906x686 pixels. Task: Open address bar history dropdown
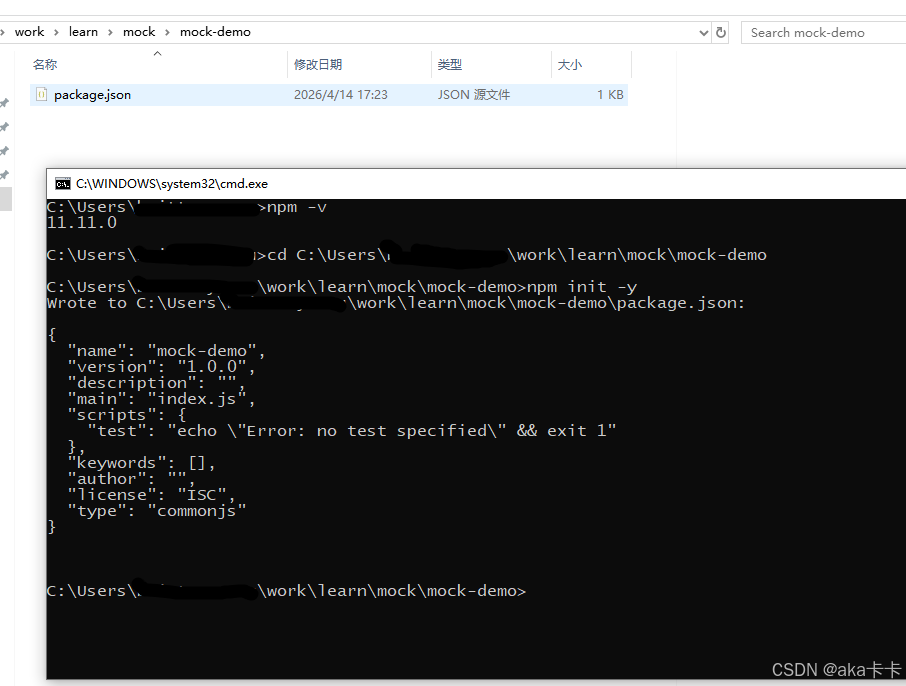click(703, 33)
